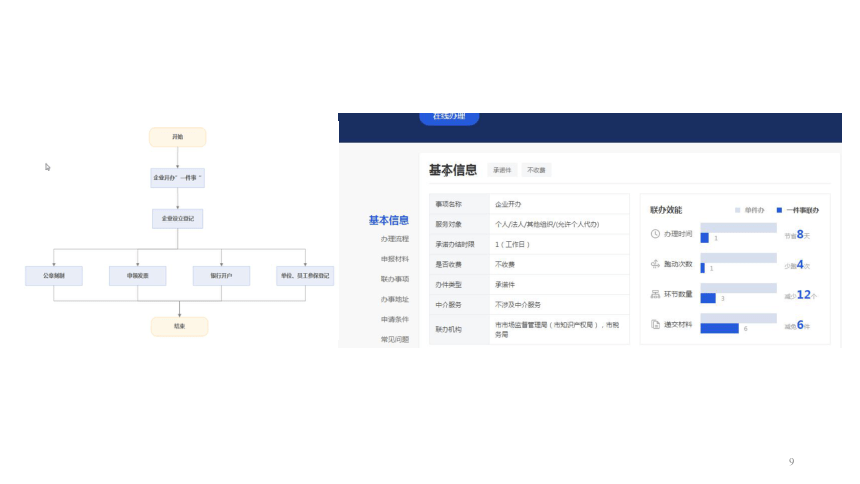Click the 一件事联办 blue legend square

click(x=779, y=210)
